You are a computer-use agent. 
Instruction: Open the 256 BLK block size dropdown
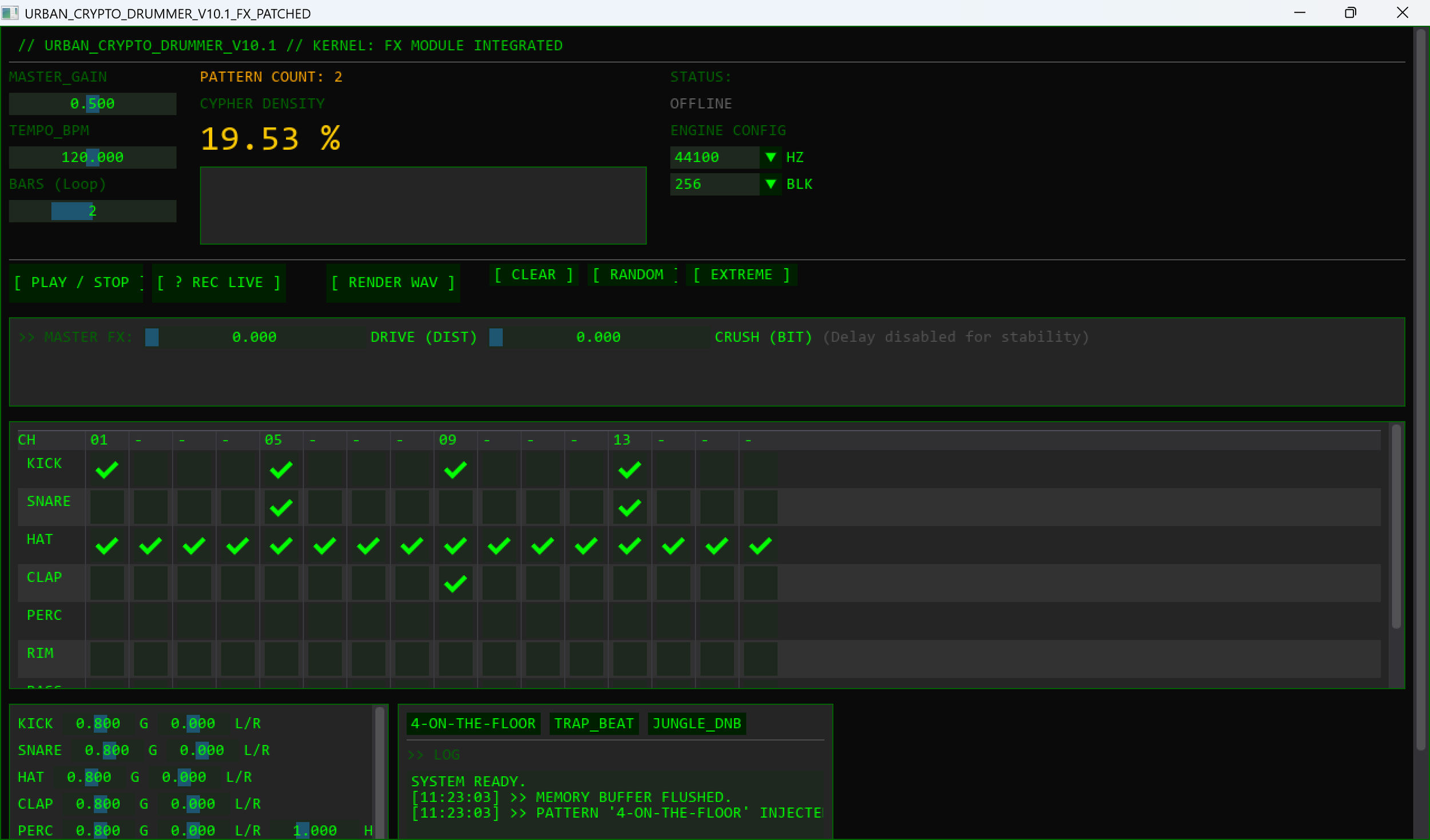[770, 184]
